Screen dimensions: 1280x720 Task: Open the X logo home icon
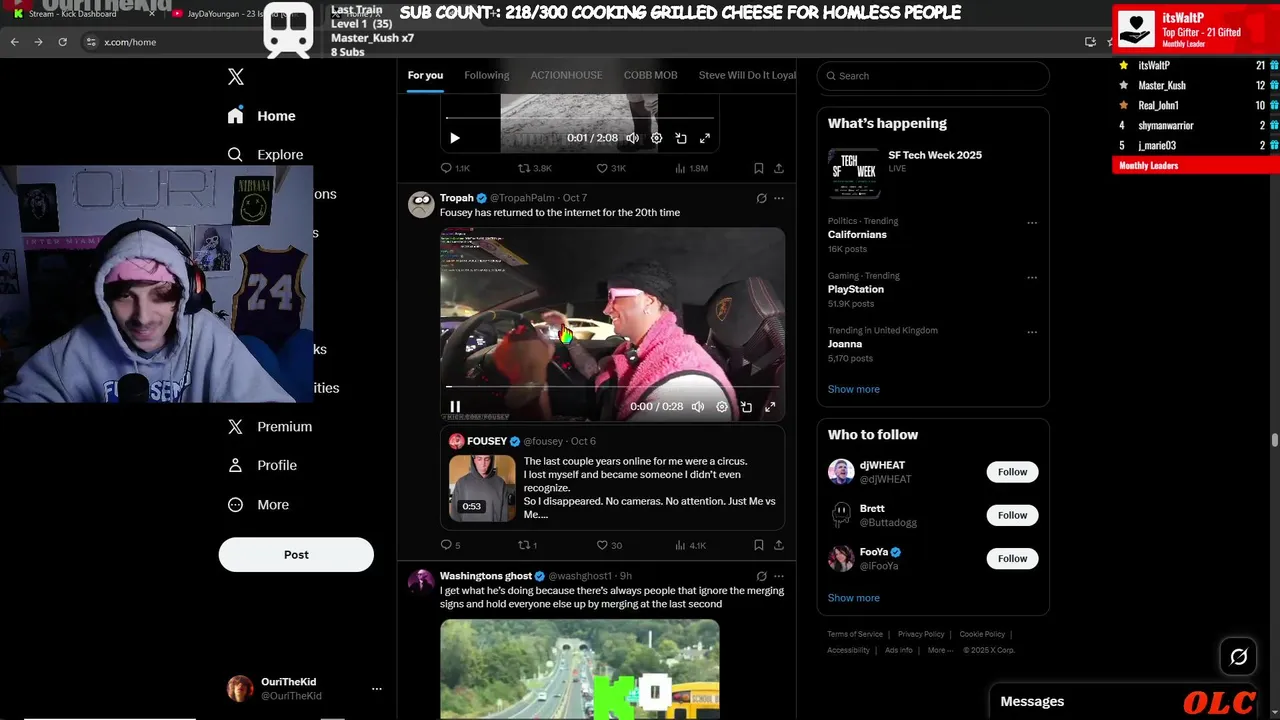pyautogui.click(x=236, y=77)
